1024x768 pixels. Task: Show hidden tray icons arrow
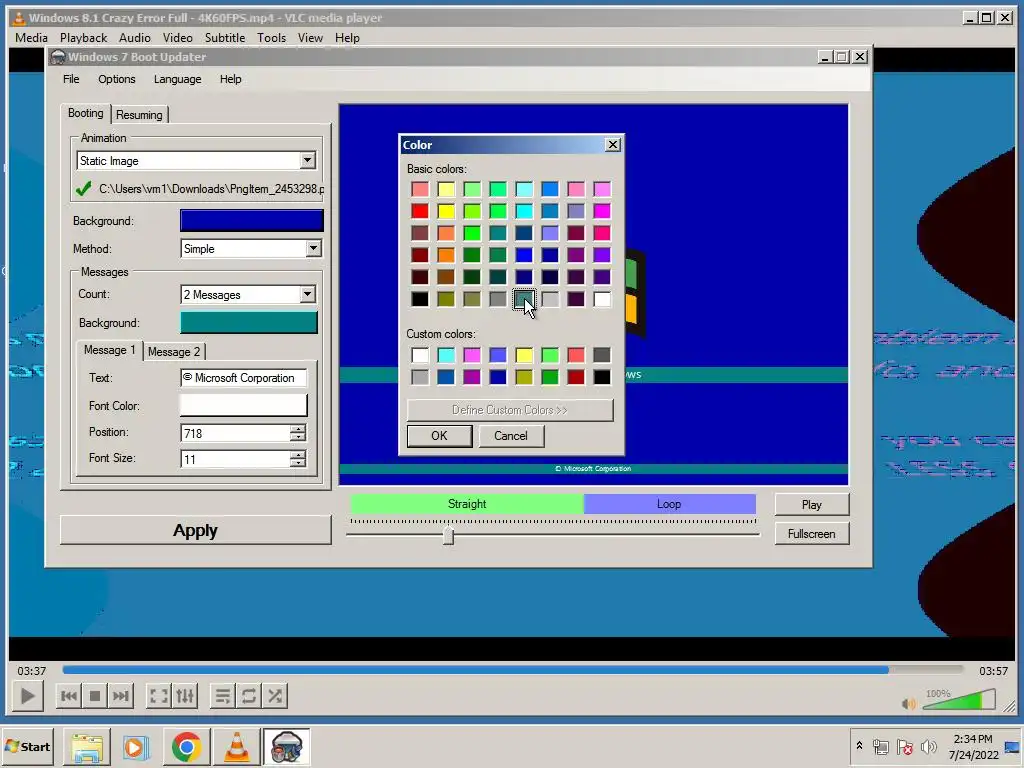pyautogui.click(x=859, y=746)
